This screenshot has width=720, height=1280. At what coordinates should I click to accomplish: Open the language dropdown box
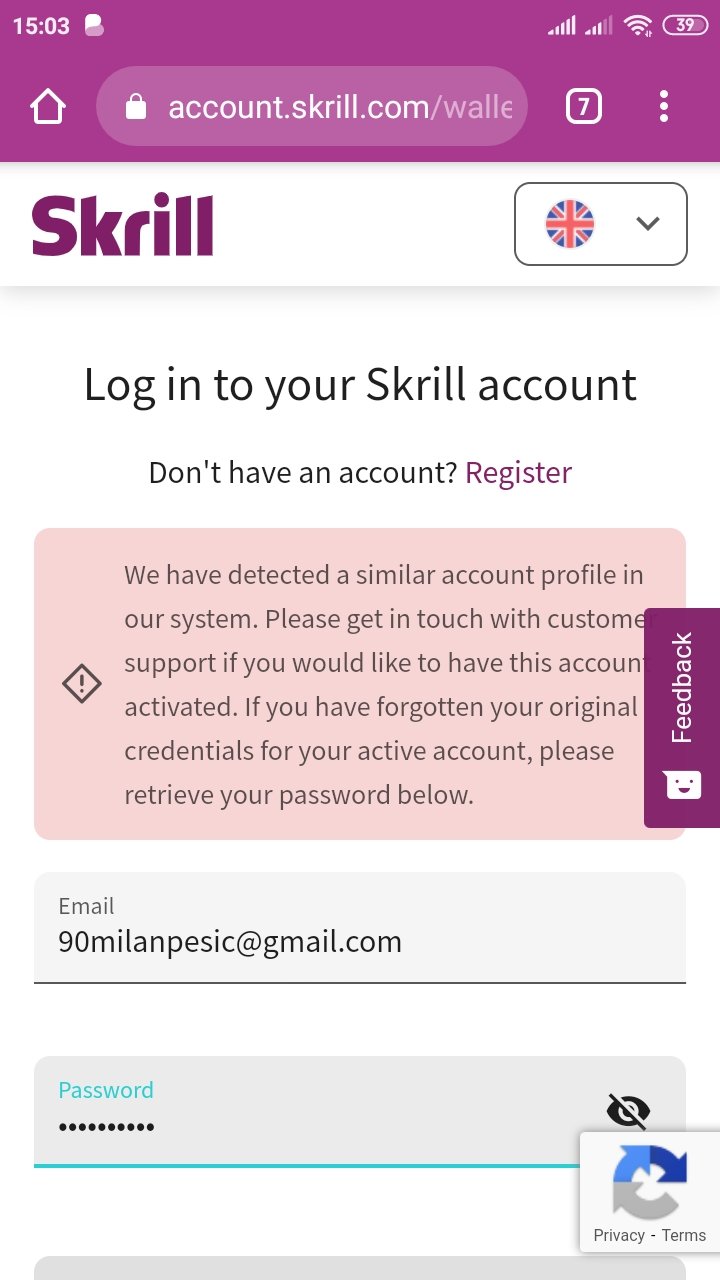pyautogui.click(x=601, y=224)
